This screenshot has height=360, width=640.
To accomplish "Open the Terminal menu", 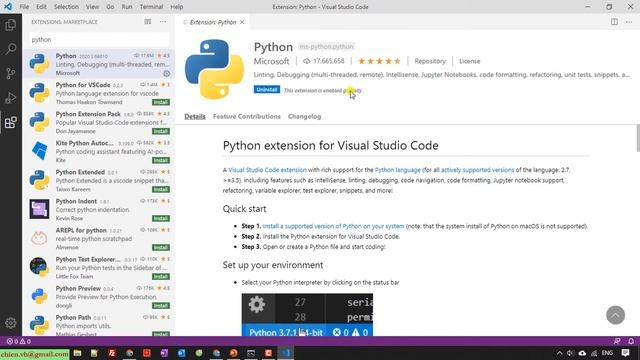I will tap(151, 7).
